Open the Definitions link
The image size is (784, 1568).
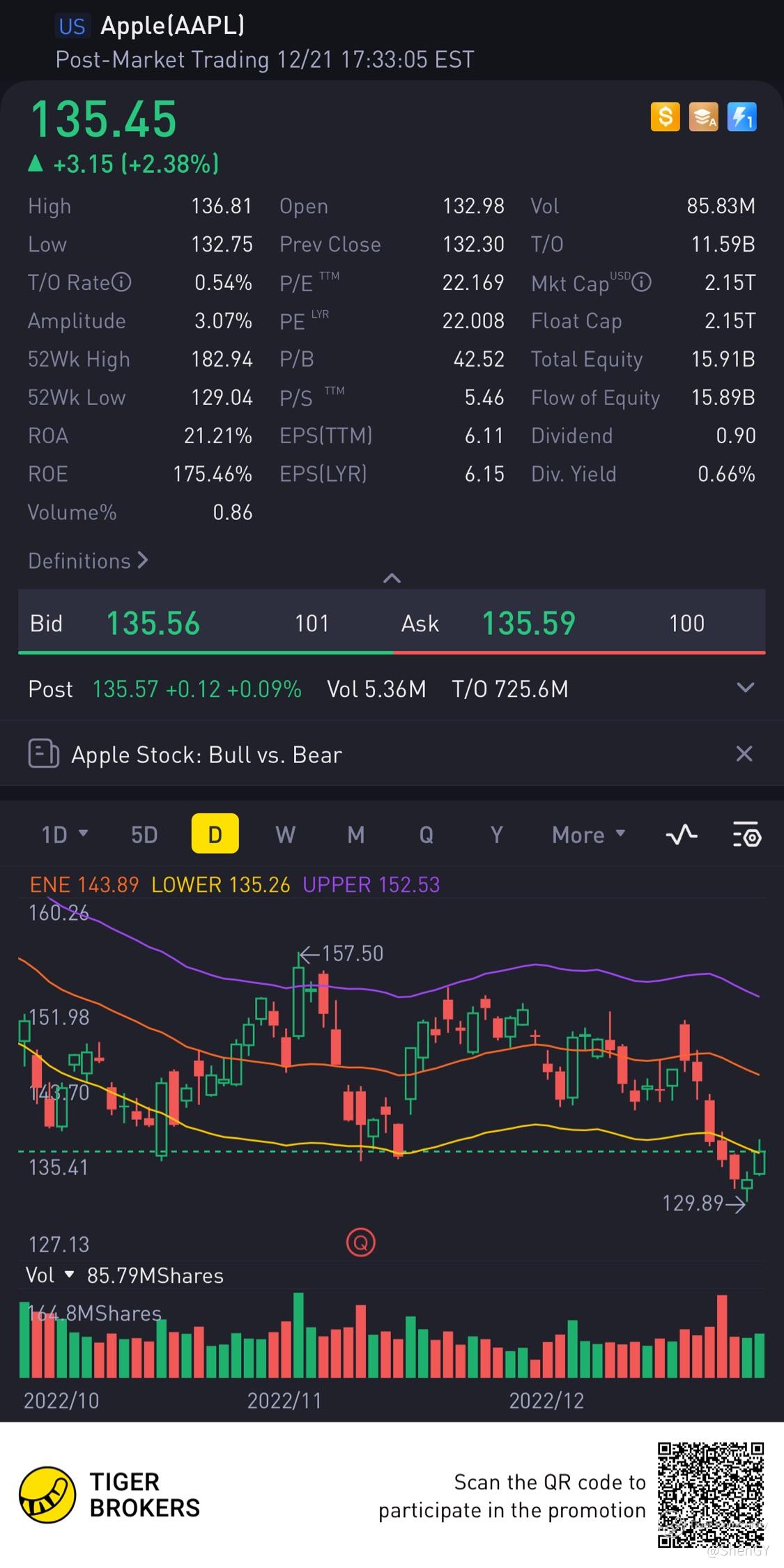pos(88,560)
